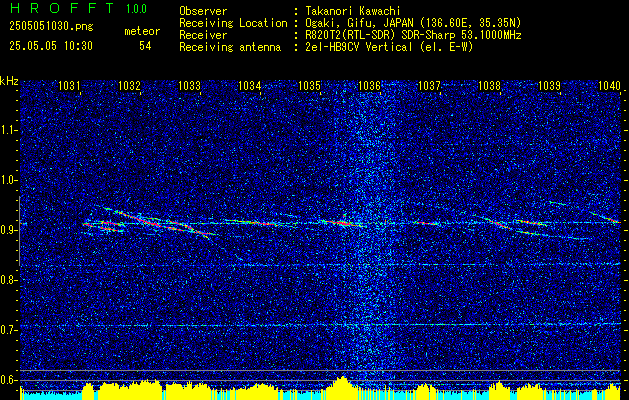Click time marker 1034
Image resolution: width=629 pixels, height=400 pixels.
coord(250,85)
